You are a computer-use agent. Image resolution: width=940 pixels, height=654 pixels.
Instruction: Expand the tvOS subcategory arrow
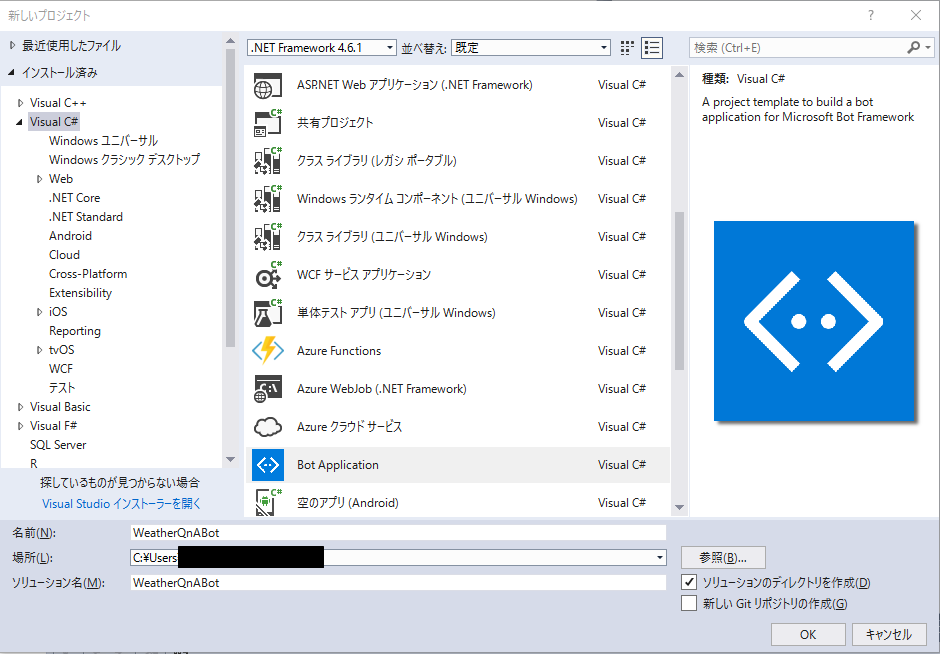40,350
